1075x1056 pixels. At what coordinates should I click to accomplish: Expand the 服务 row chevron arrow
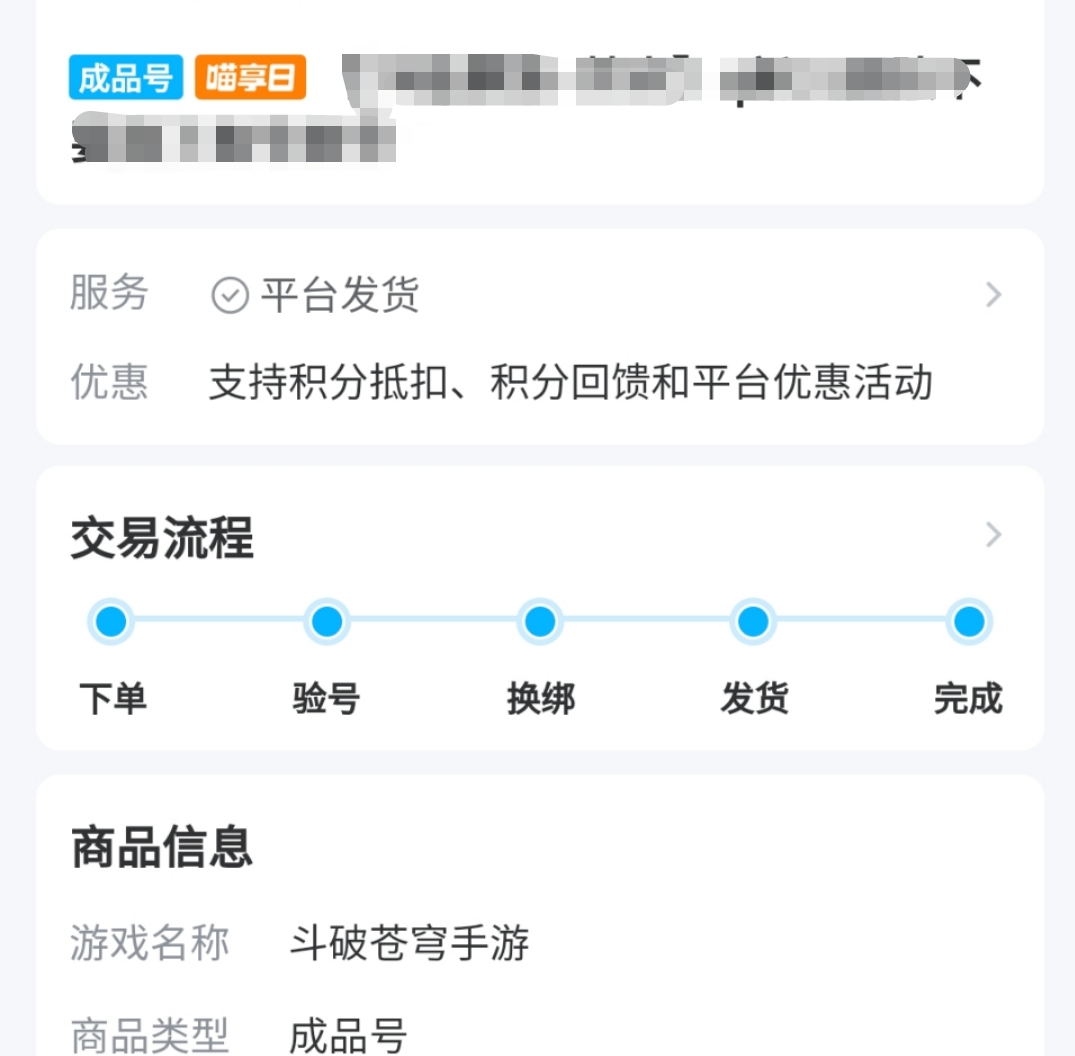tap(993, 295)
